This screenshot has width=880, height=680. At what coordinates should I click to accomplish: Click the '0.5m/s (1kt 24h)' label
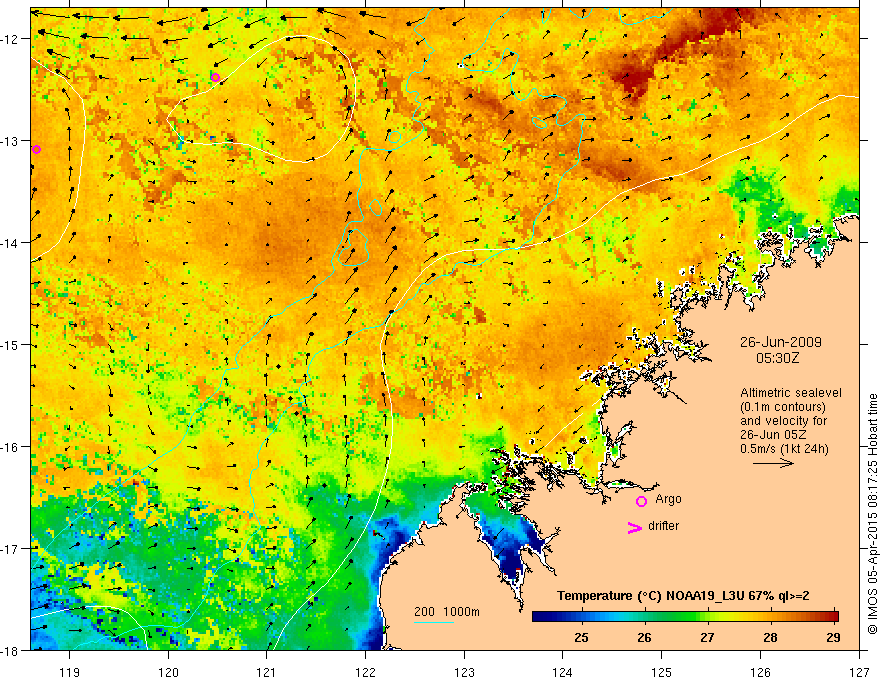point(785,449)
